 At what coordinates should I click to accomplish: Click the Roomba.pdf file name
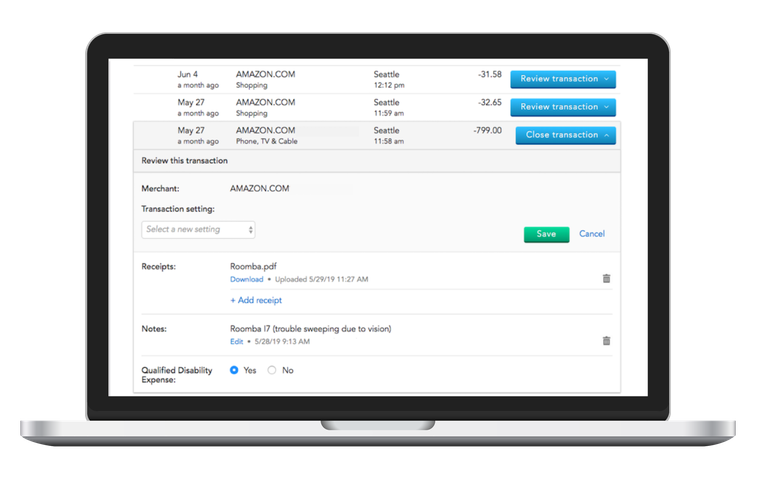[254, 266]
